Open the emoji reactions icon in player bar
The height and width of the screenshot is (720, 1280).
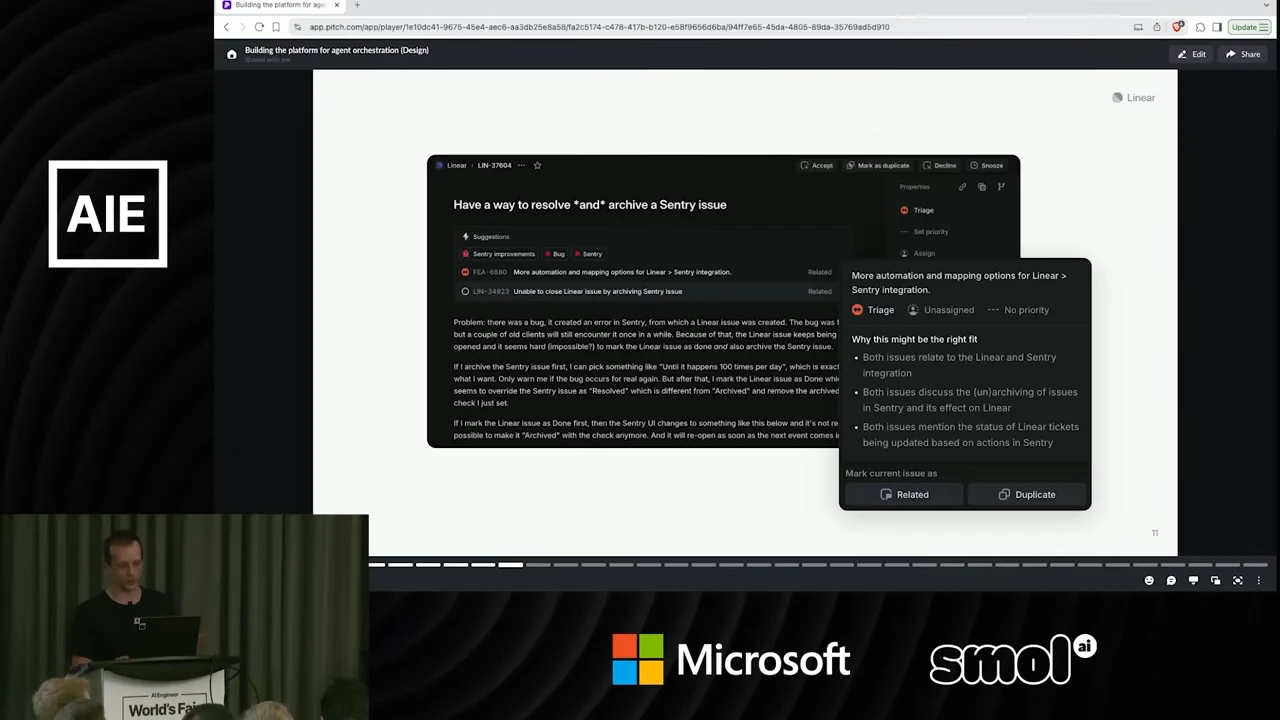[1149, 580]
